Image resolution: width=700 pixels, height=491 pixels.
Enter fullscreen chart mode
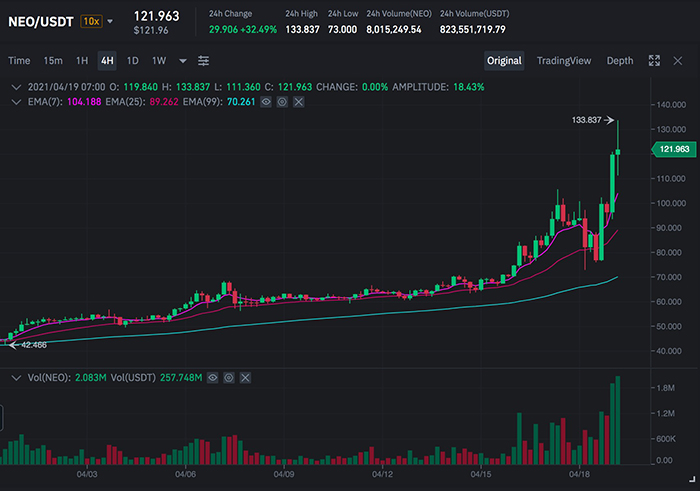tap(654, 61)
